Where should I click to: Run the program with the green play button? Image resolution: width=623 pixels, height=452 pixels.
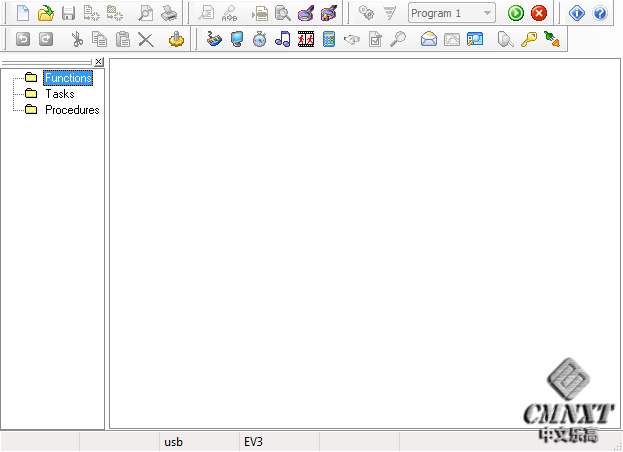pyautogui.click(x=516, y=13)
